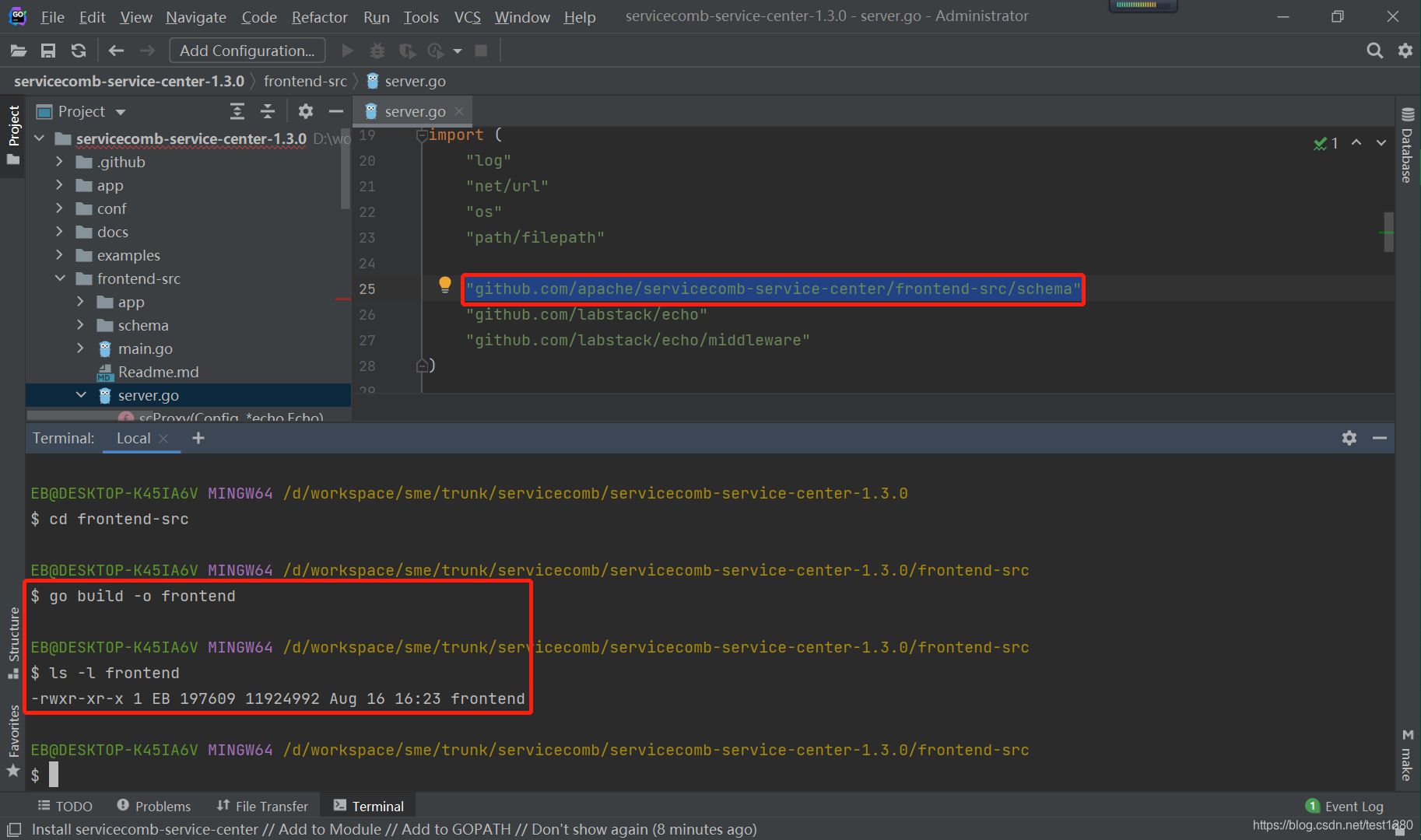
Task: Select Readme.md in the project tree
Action: [x=158, y=372]
